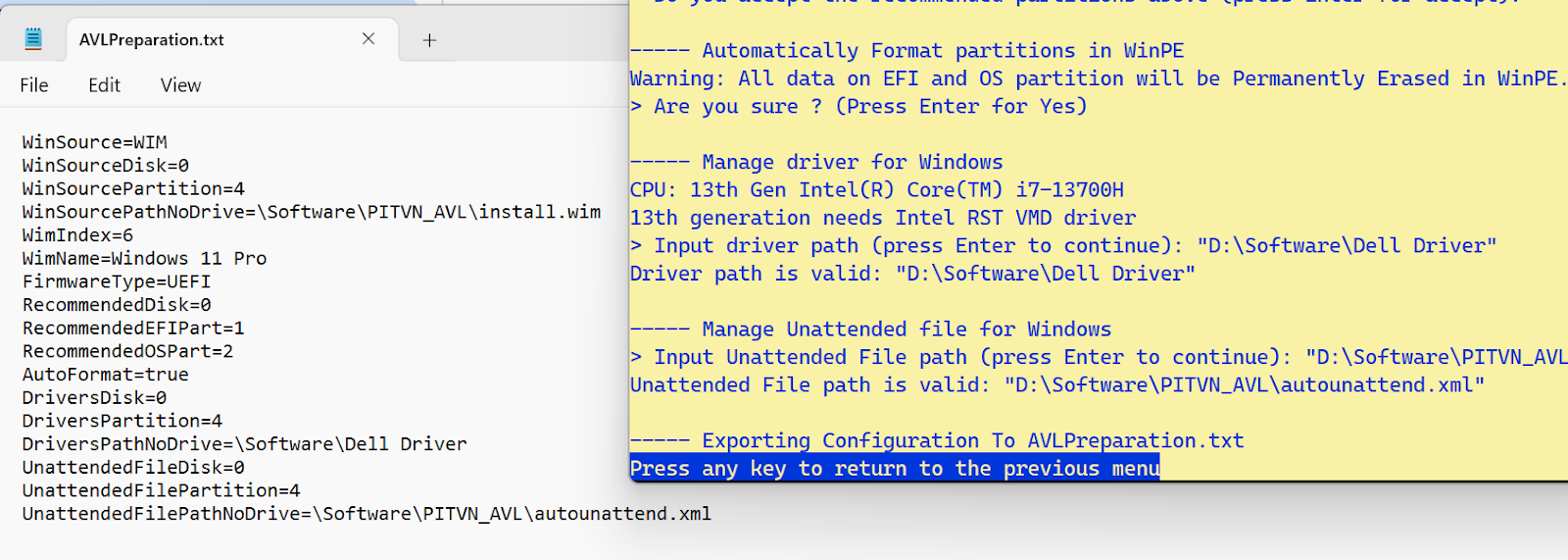Place cursor on the WinSource=WIM line
This screenshot has width=1568, height=560.
pyautogui.click(x=95, y=142)
